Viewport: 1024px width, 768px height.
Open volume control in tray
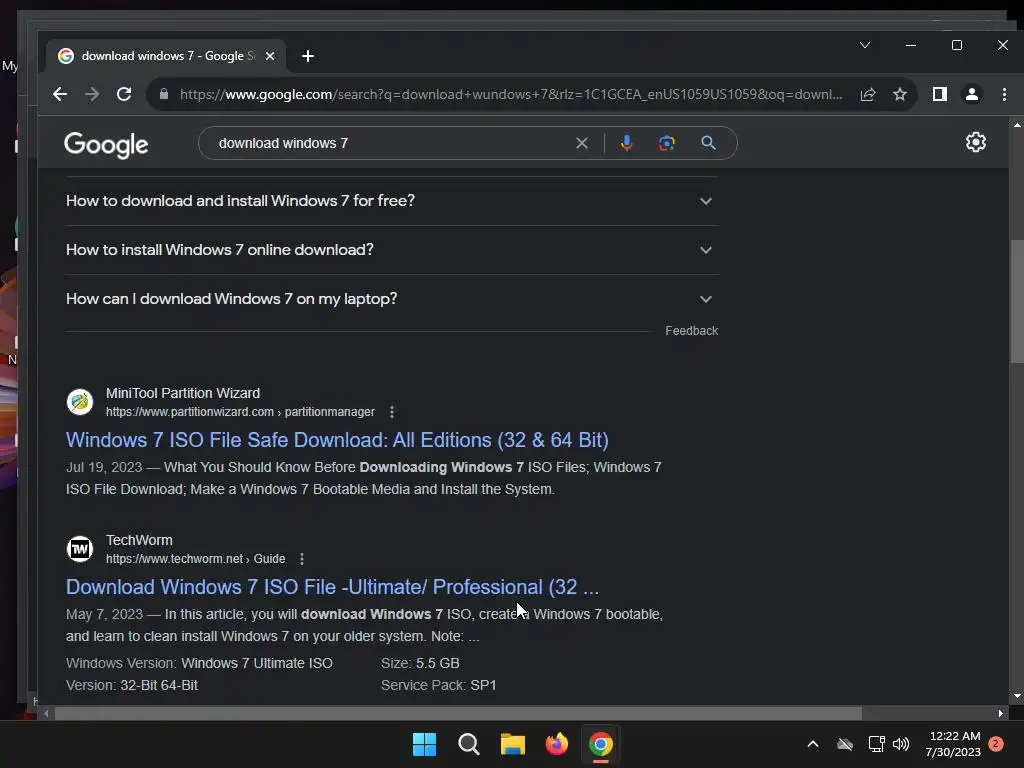tap(901, 744)
